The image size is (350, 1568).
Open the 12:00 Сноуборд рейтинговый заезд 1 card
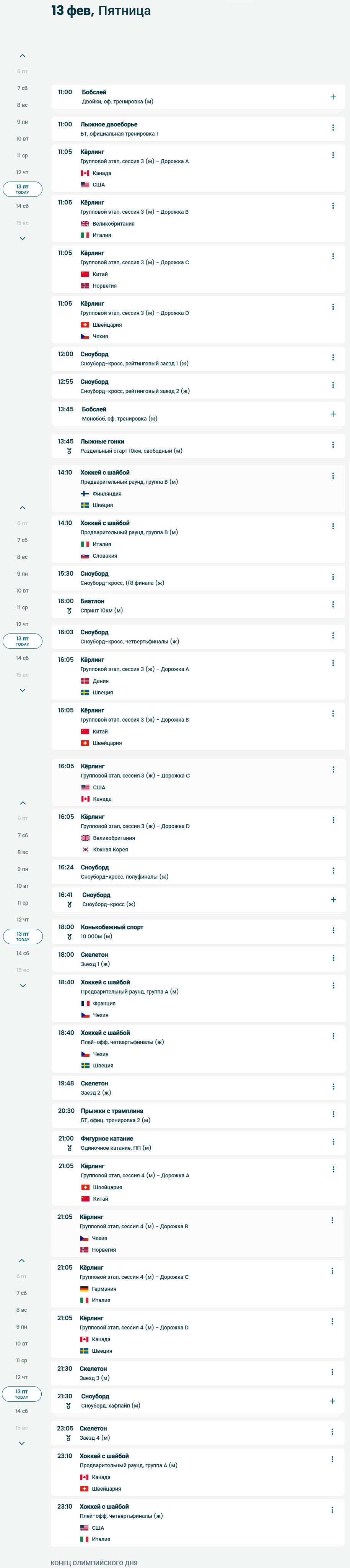(199, 358)
